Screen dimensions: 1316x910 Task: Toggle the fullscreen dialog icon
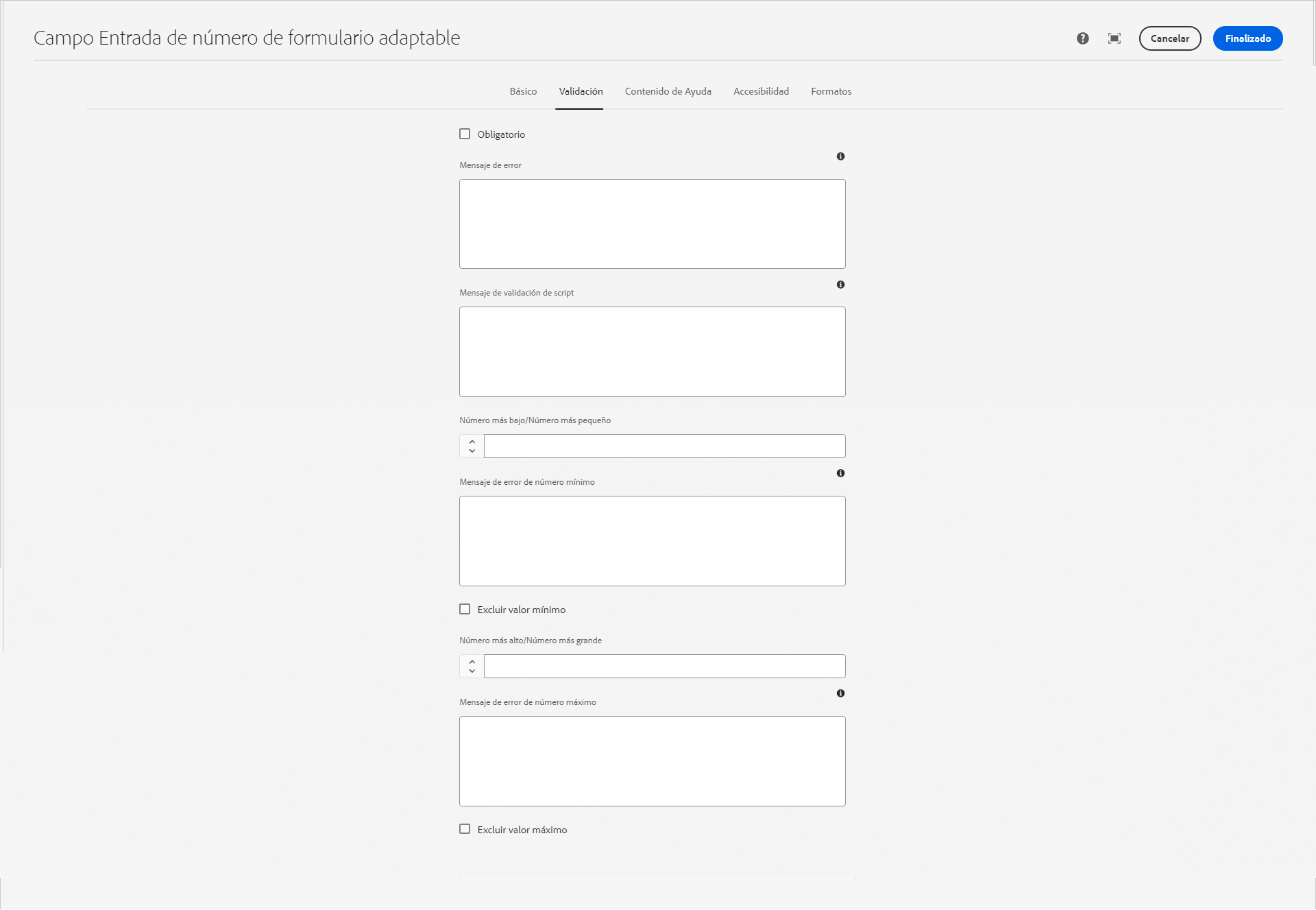pos(1114,38)
